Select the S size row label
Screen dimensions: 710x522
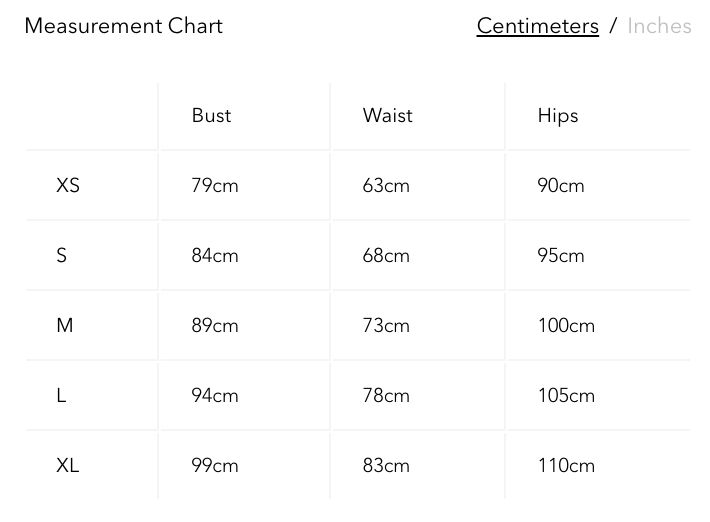[x=62, y=256]
